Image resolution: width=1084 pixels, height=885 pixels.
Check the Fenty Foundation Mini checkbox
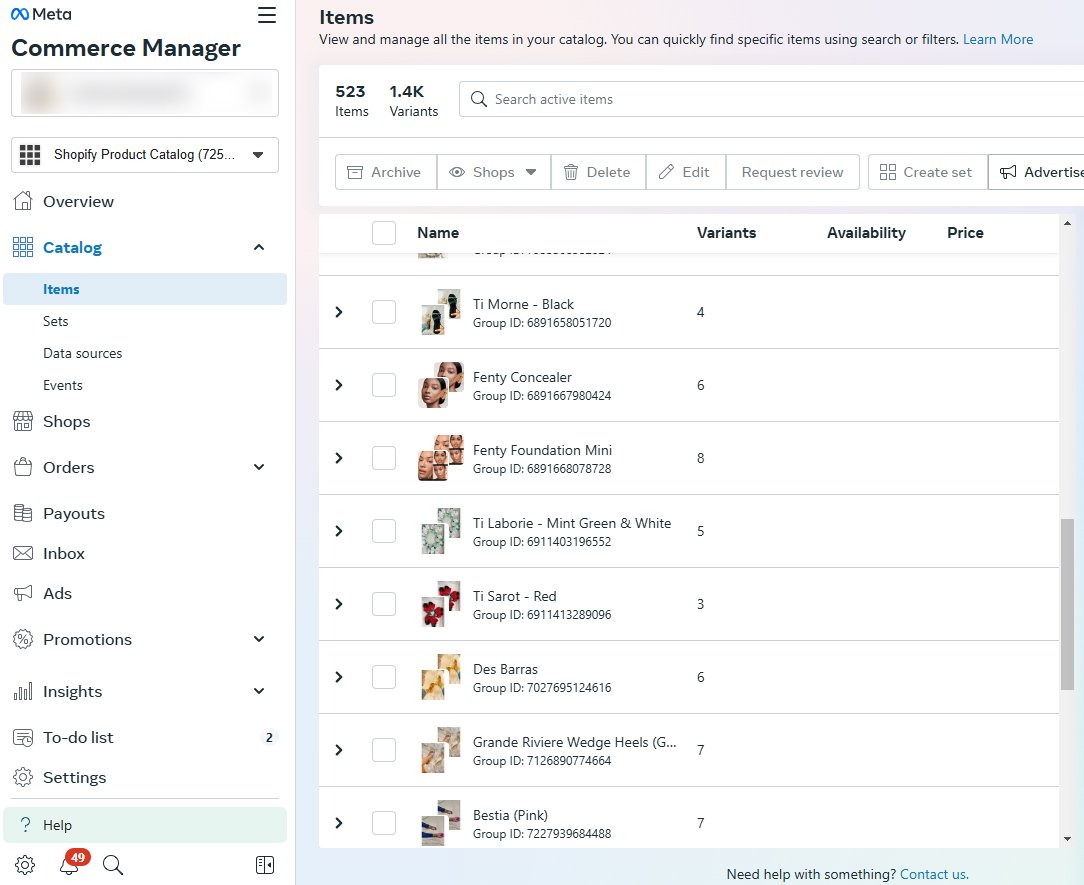click(384, 458)
